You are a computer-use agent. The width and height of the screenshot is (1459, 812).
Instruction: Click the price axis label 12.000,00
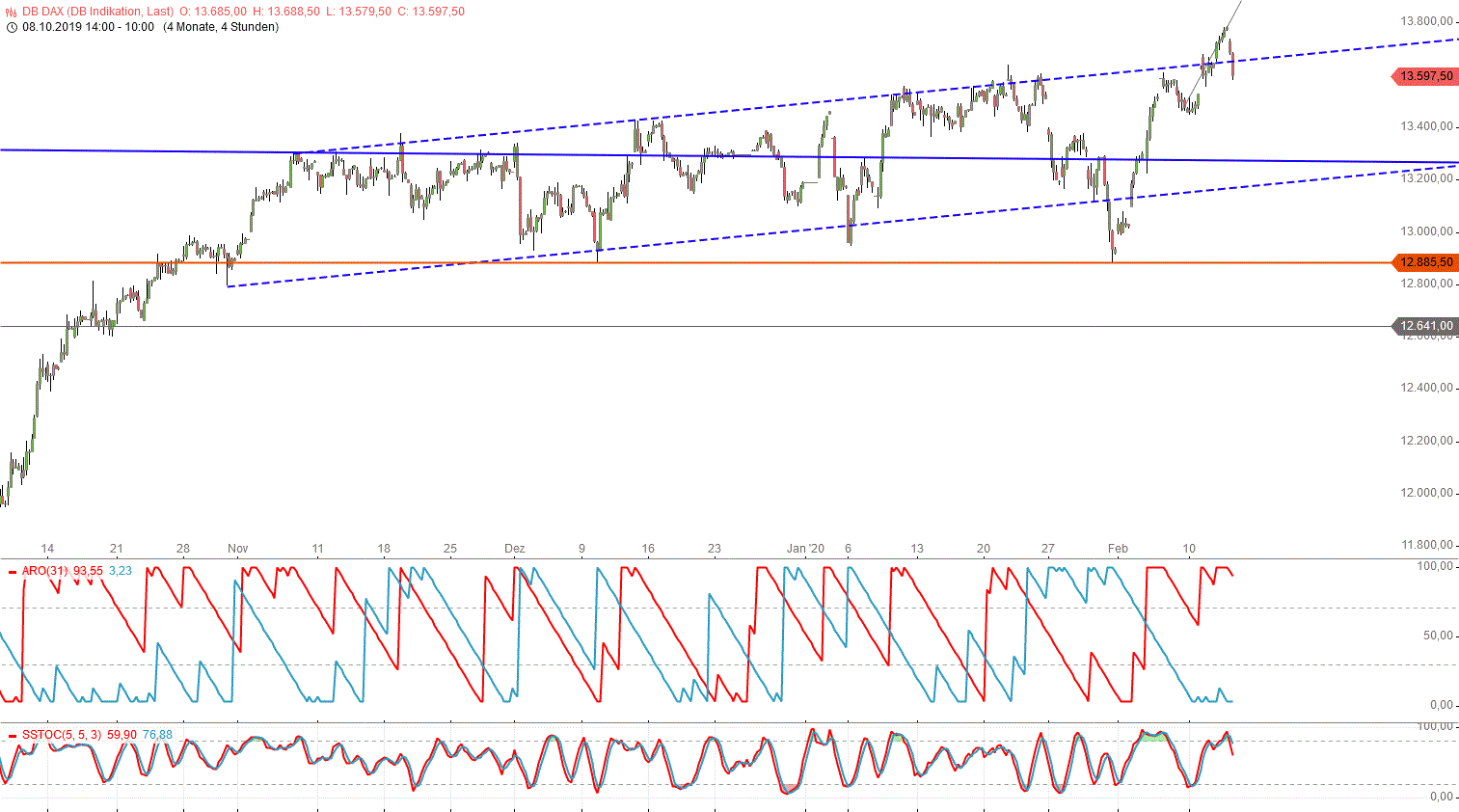click(x=1426, y=493)
